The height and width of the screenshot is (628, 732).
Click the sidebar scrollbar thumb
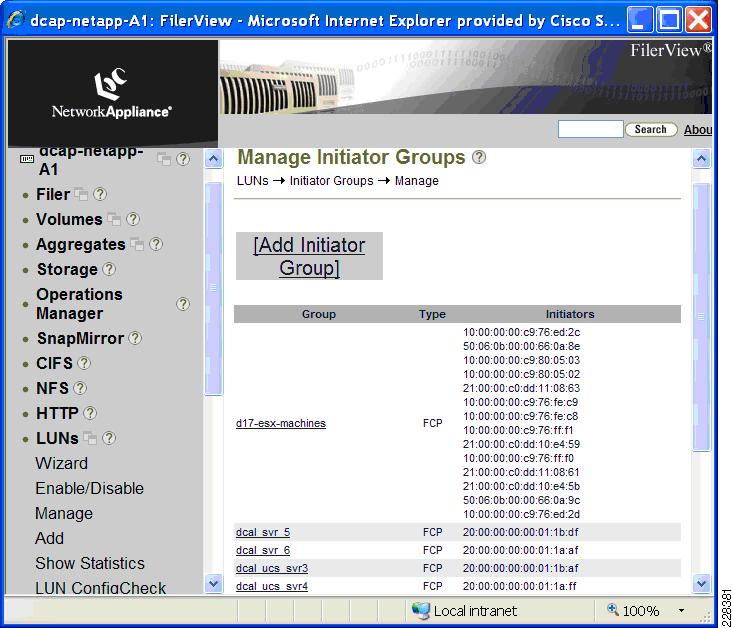point(213,289)
